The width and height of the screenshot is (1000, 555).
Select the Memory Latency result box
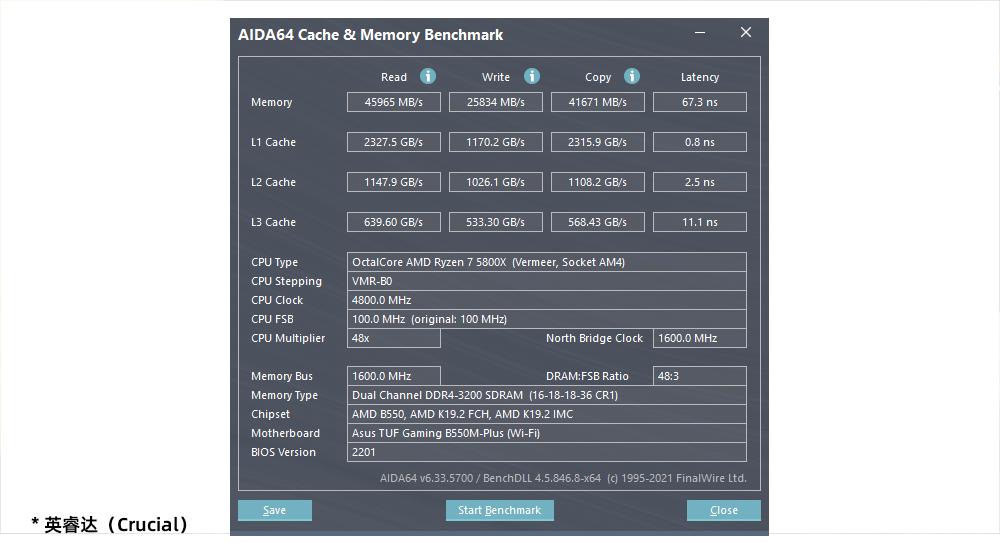(x=699, y=102)
